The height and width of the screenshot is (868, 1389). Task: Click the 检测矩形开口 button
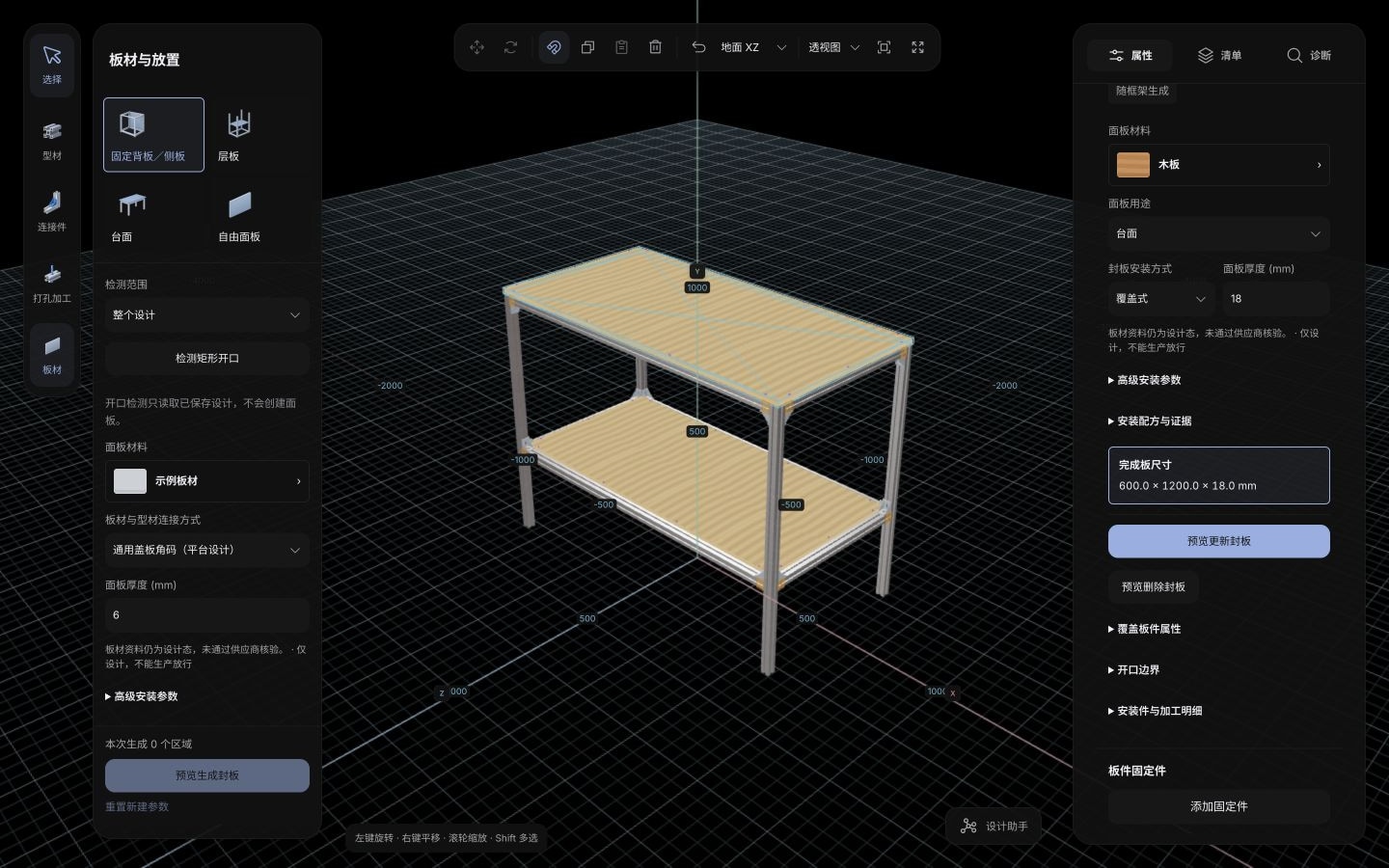tap(207, 359)
